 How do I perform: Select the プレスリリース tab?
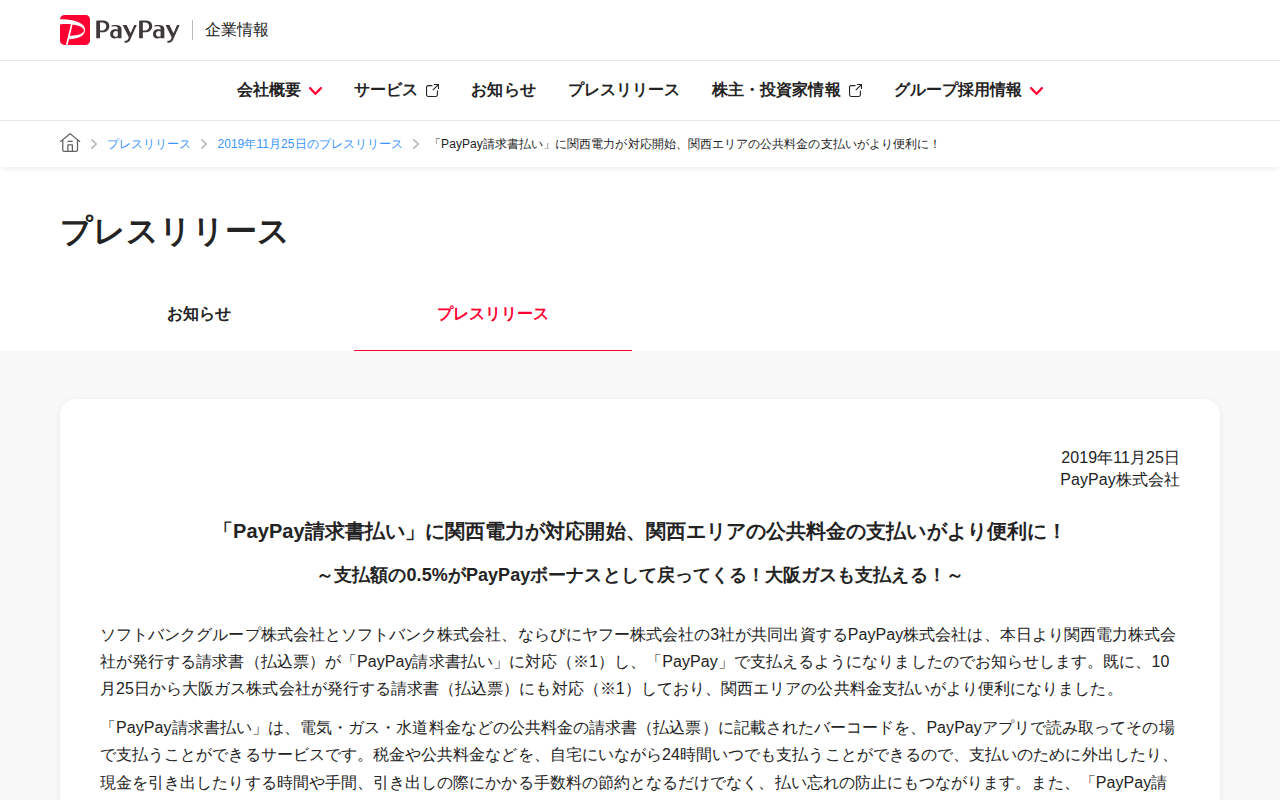(493, 314)
